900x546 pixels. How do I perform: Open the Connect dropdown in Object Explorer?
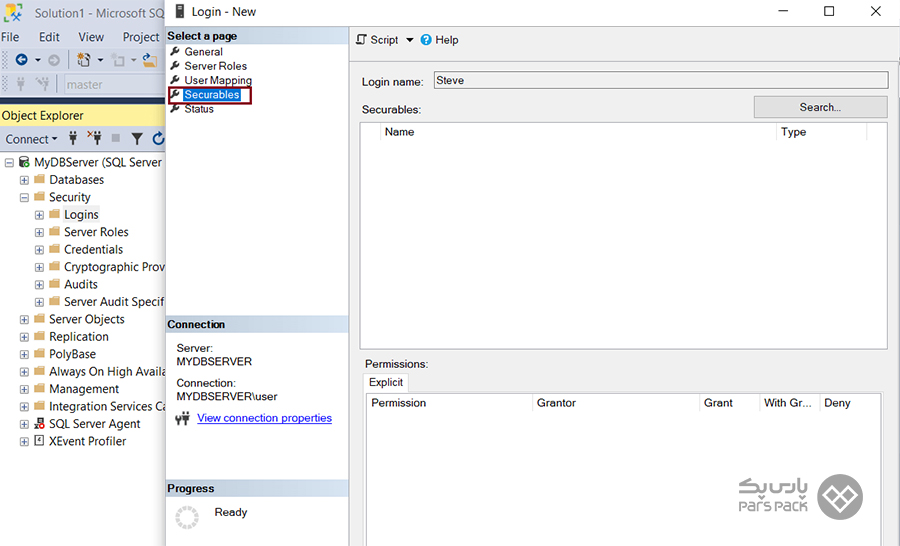(x=32, y=139)
